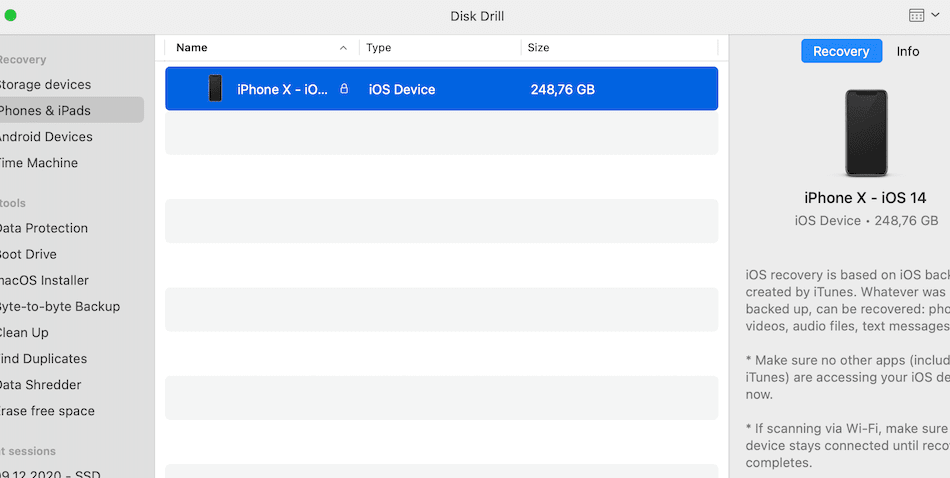This screenshot has width=950, height=478.
Task: Open Byte-to-byte Backup tool
Action: [x=59, y=307]
